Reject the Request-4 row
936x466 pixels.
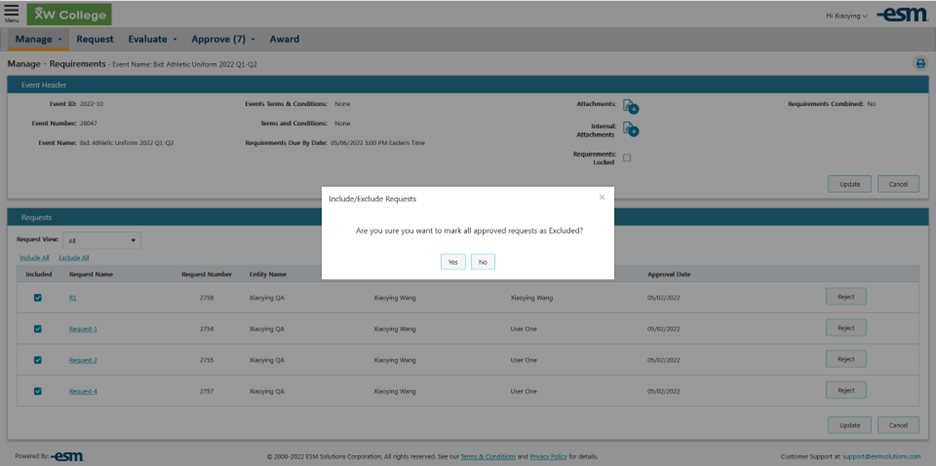(x=846, y=390)
